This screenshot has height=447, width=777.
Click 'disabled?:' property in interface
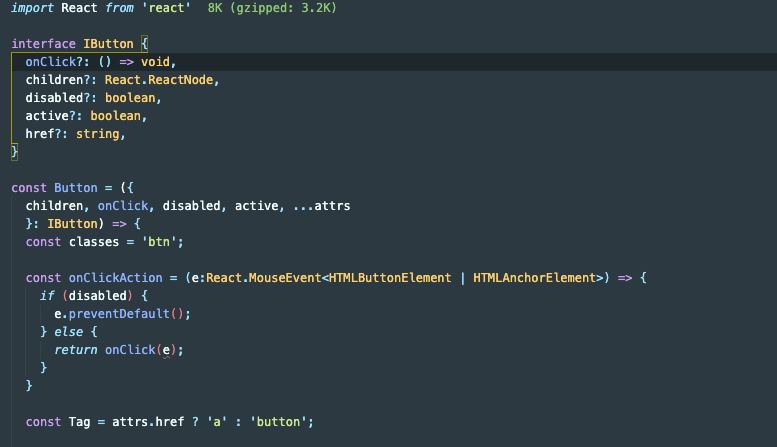pyautogui.click(x=61, y=98)
